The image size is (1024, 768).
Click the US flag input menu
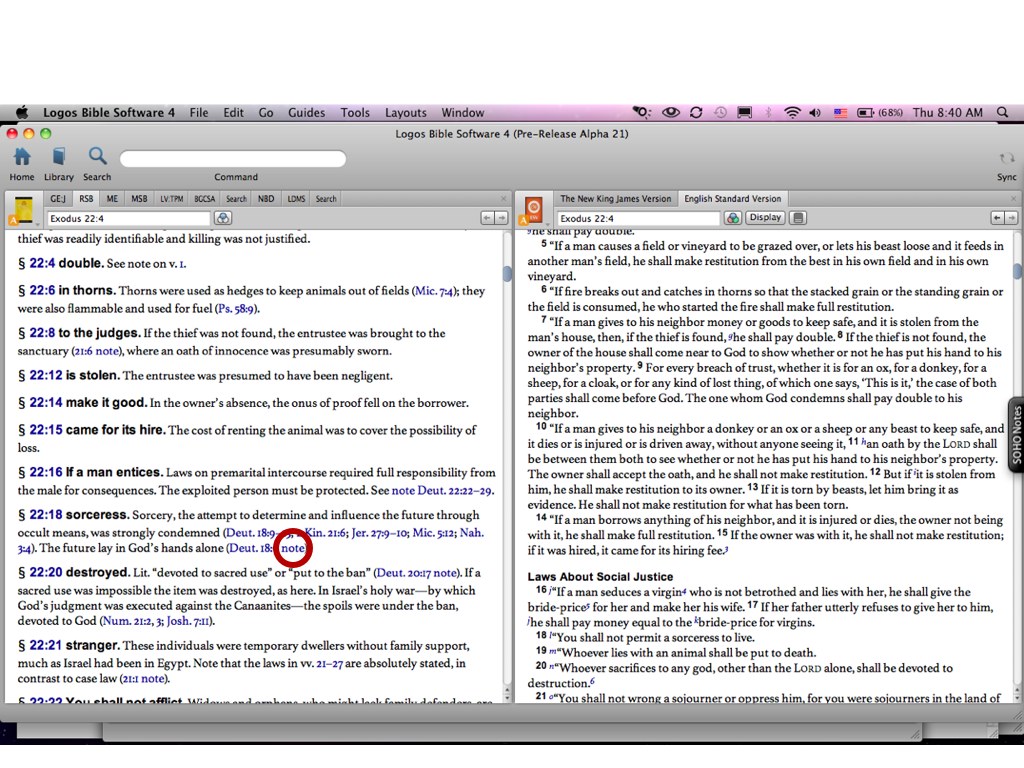[840, 112]
